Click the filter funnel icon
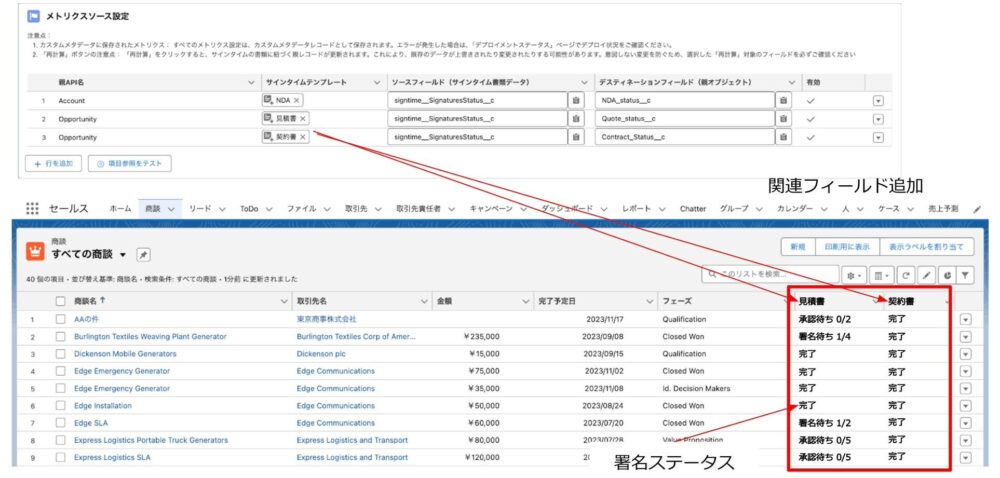1000x478 pixels. [x=965, y=274]
